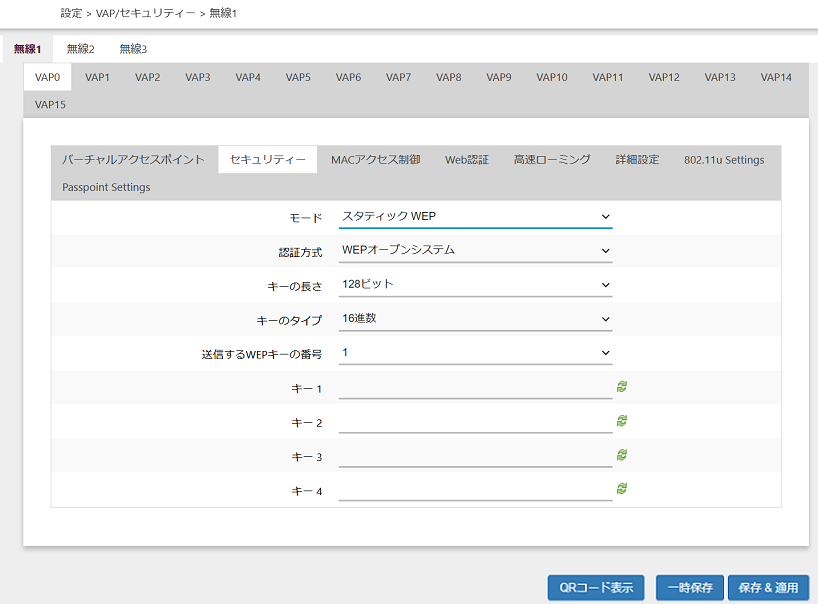
Task: Click the QRコード表示 button
Action: coord(596,588)
